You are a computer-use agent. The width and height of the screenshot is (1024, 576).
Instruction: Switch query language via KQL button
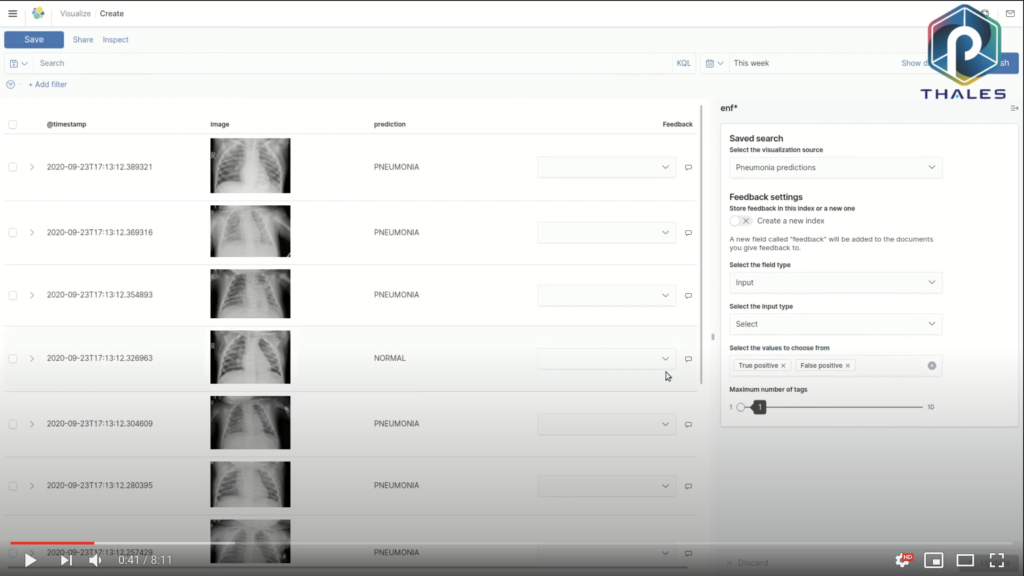(x=684, y=63)
